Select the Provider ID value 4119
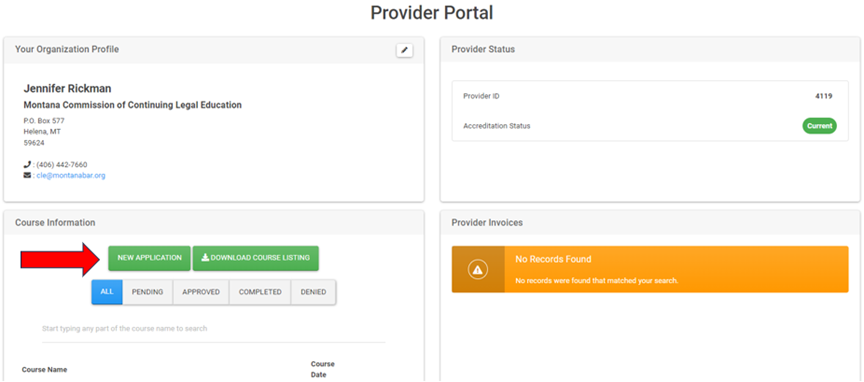Screen dimensions: 864x382 pyautogui.click(x=824, y=96)
